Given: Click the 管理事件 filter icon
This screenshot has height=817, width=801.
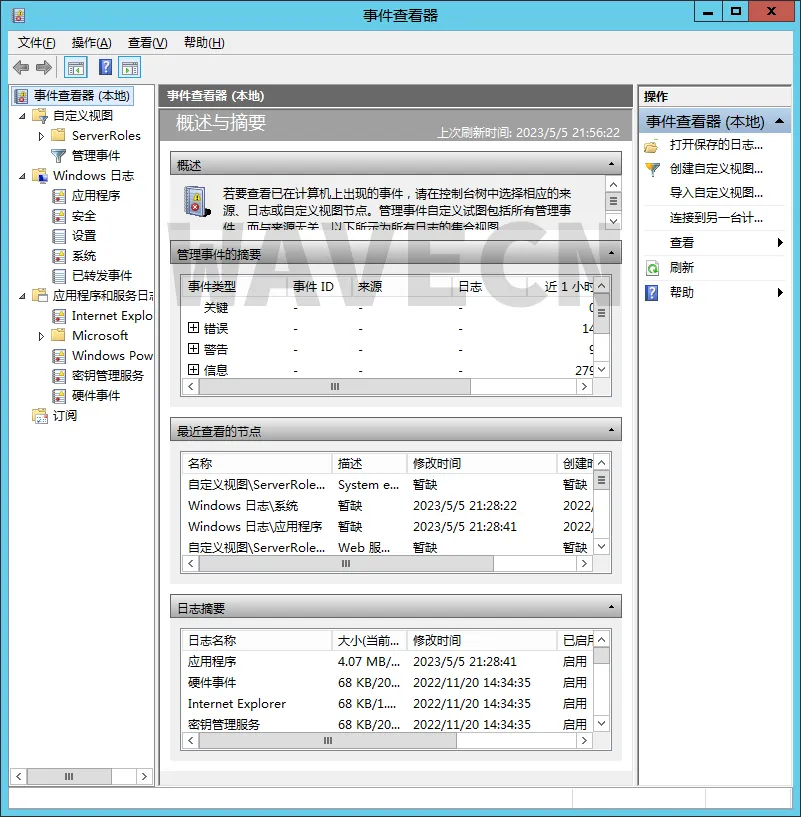Looking at the screenshot, I should click(58, 156).
